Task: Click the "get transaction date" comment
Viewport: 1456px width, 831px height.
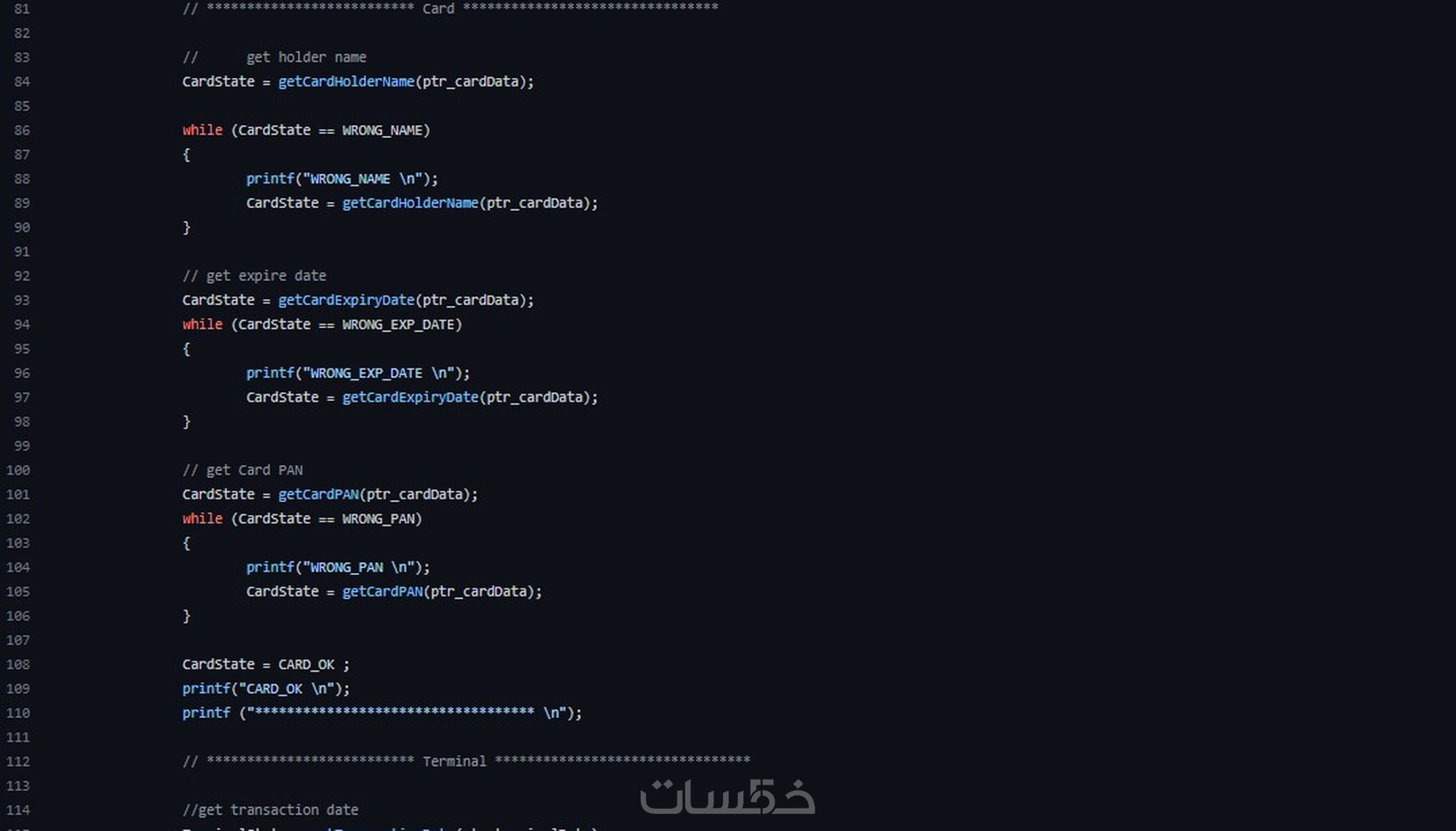Action: coord(270,810)
